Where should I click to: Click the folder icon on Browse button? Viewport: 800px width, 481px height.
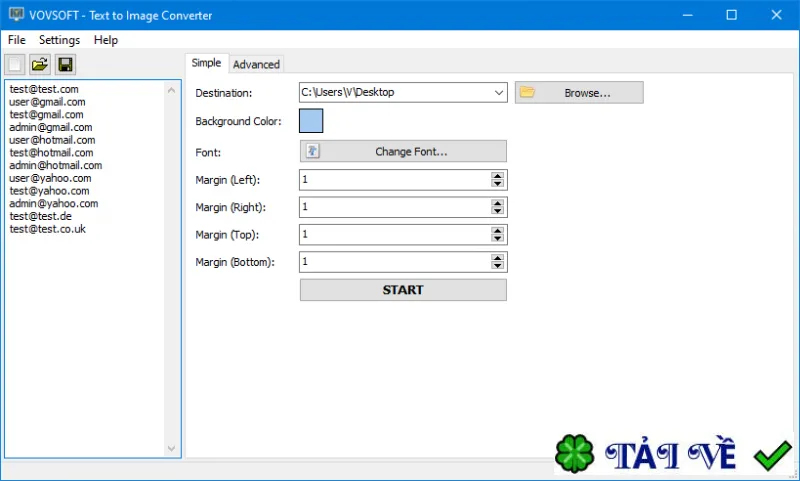click(x=527, y=92)
